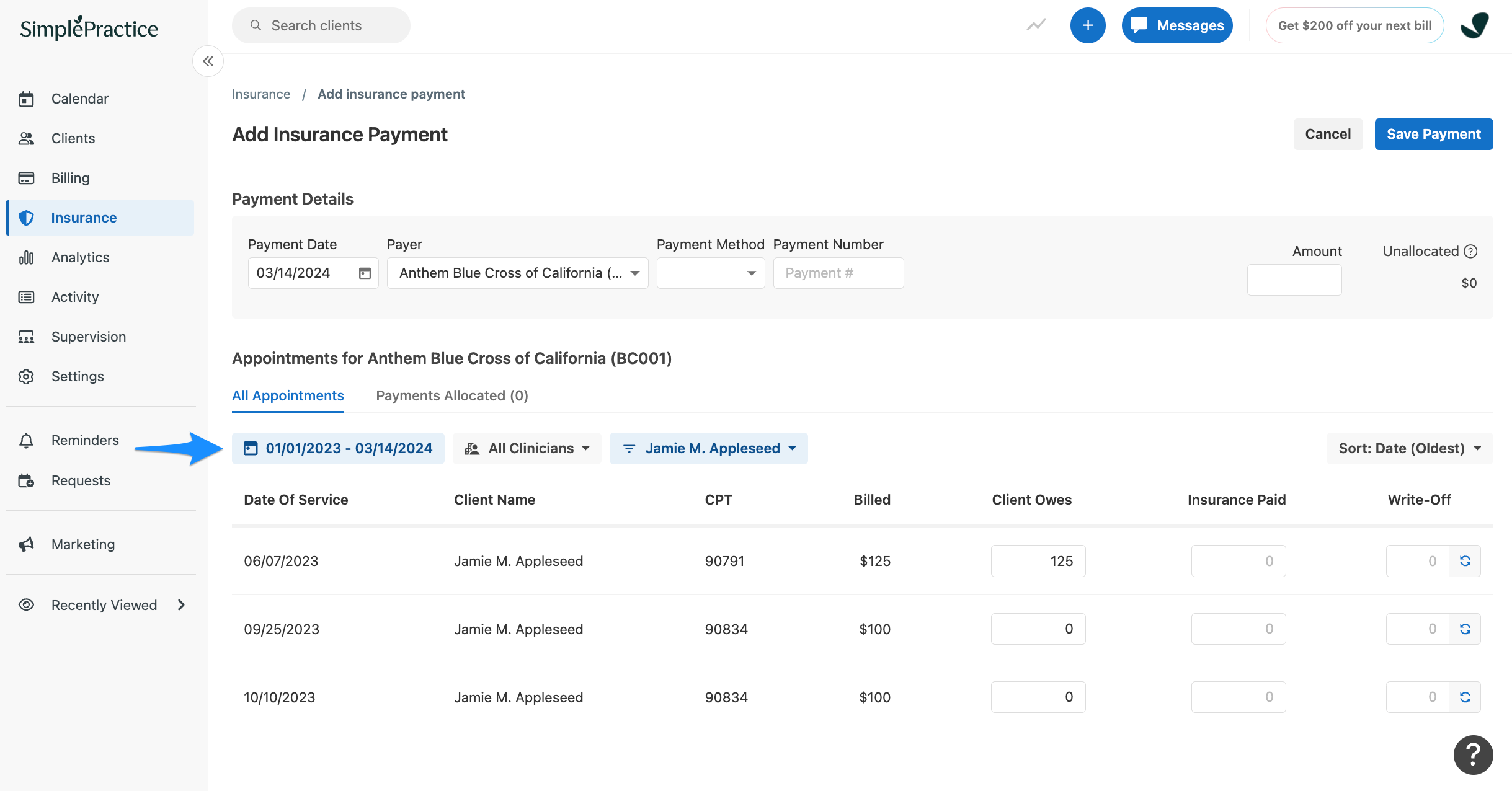Viewport: 1512px width, 791px height.
Task: Click Insurance Paid field for 10/10/2023
Action: point(1239,697)
